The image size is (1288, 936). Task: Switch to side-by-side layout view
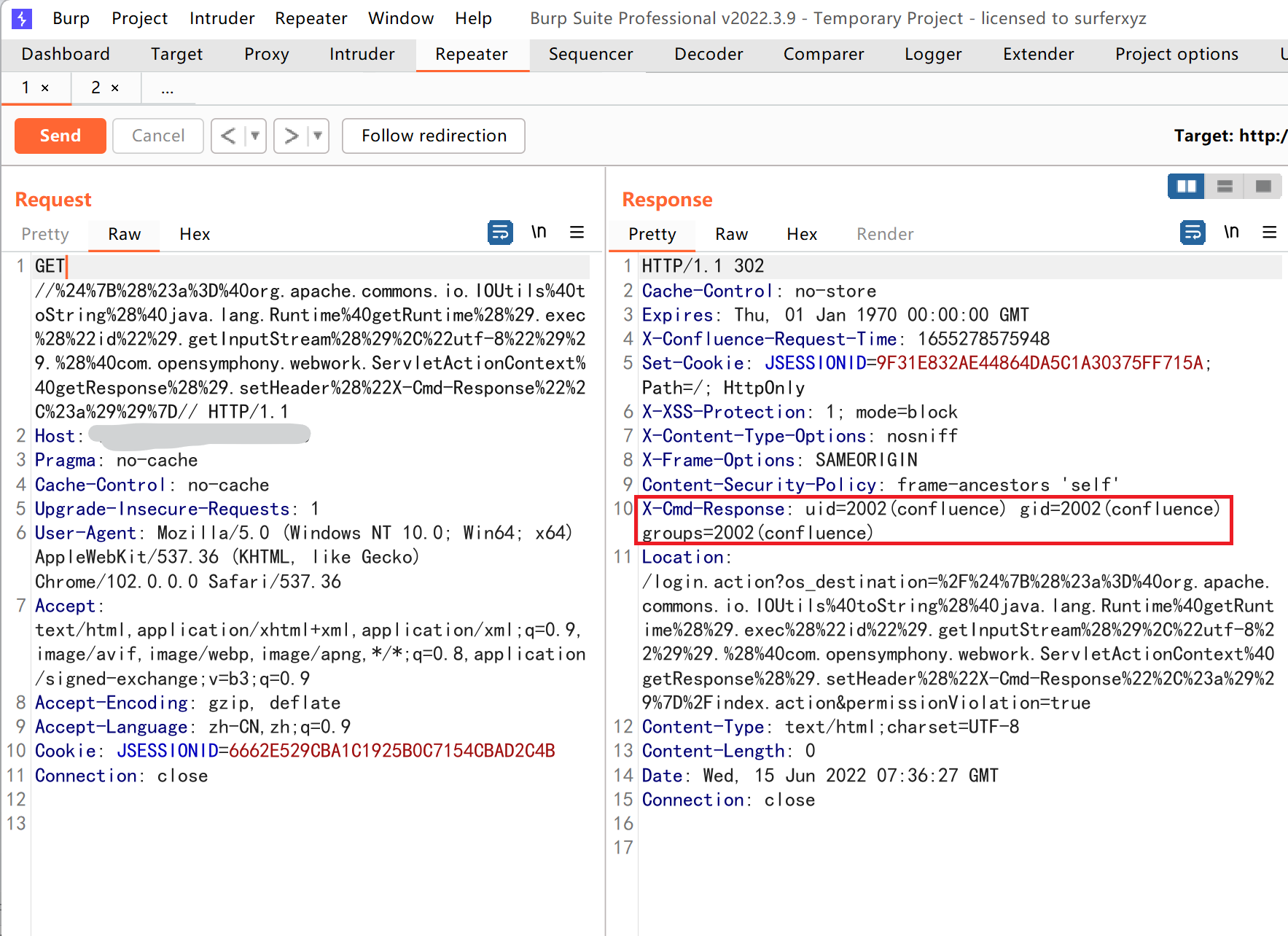point(1186,187)
